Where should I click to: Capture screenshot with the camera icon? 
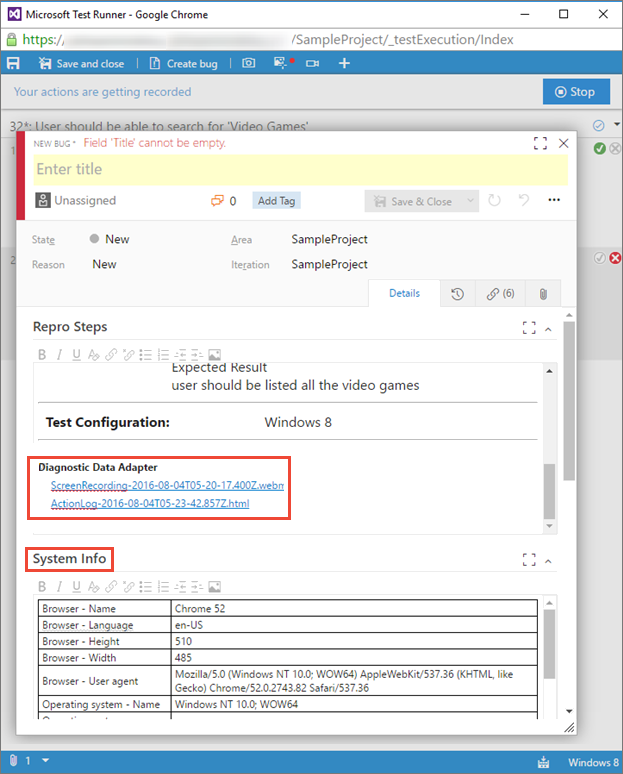pyautogui.click(x=249, y=63)
